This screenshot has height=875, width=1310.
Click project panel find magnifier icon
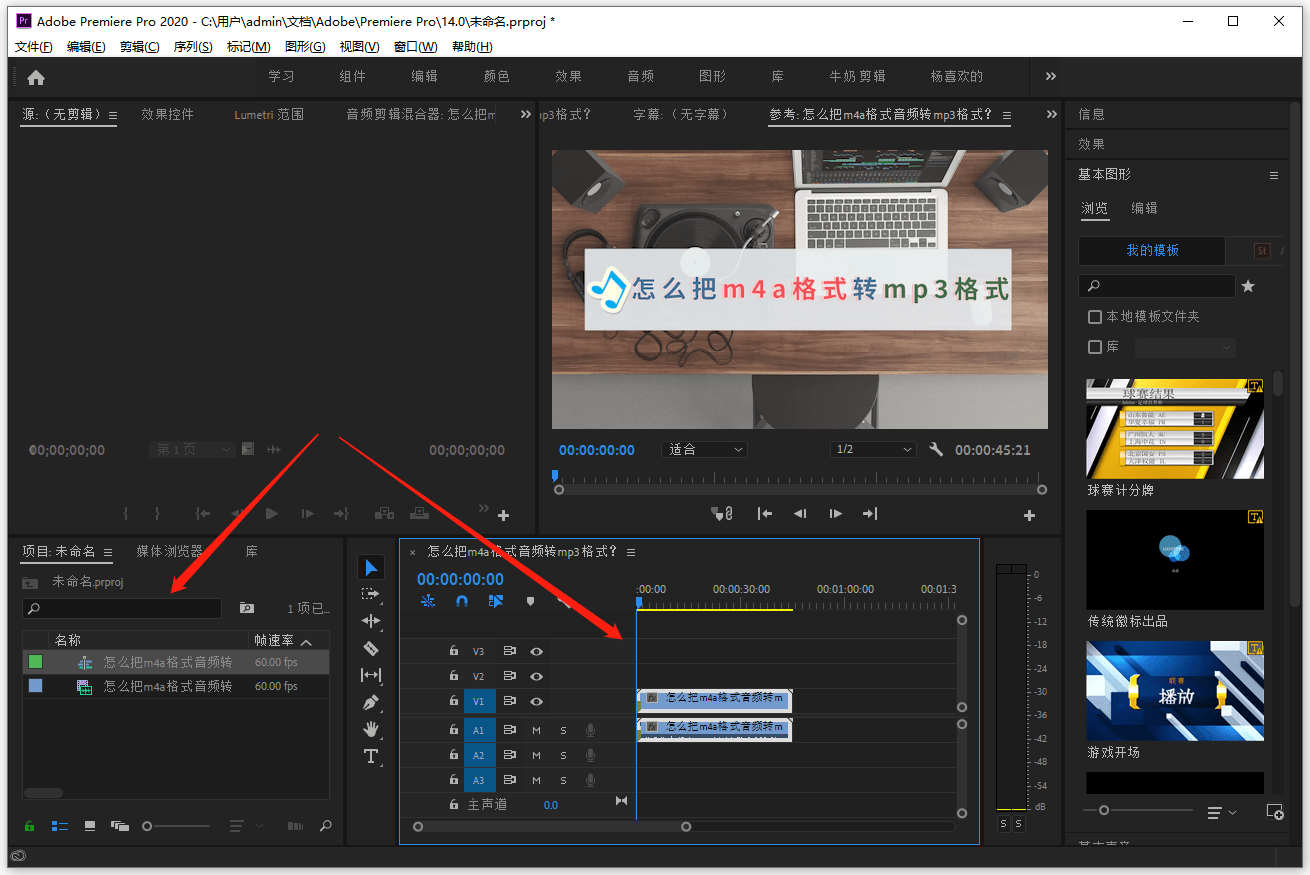[325, 826]
